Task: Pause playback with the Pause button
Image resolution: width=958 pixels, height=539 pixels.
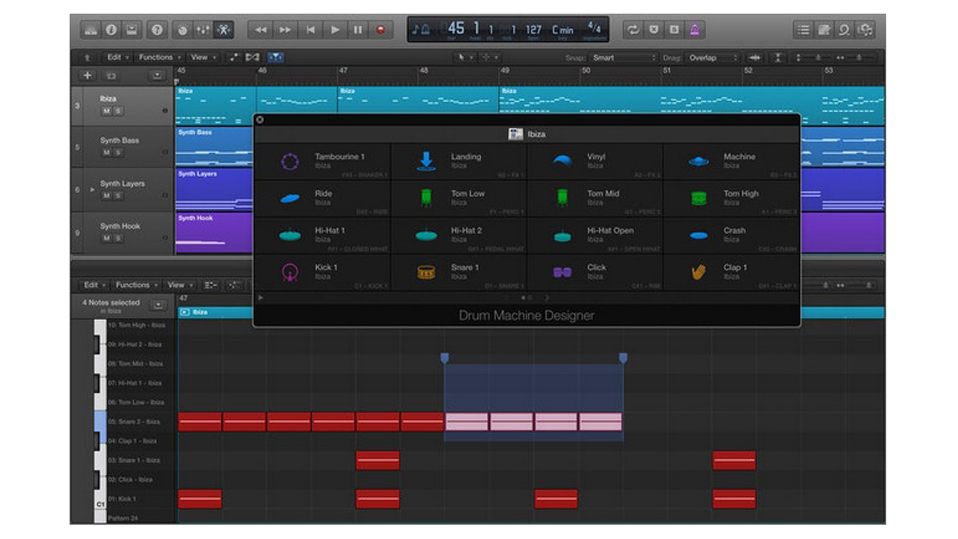Action: tap(358, 29)
